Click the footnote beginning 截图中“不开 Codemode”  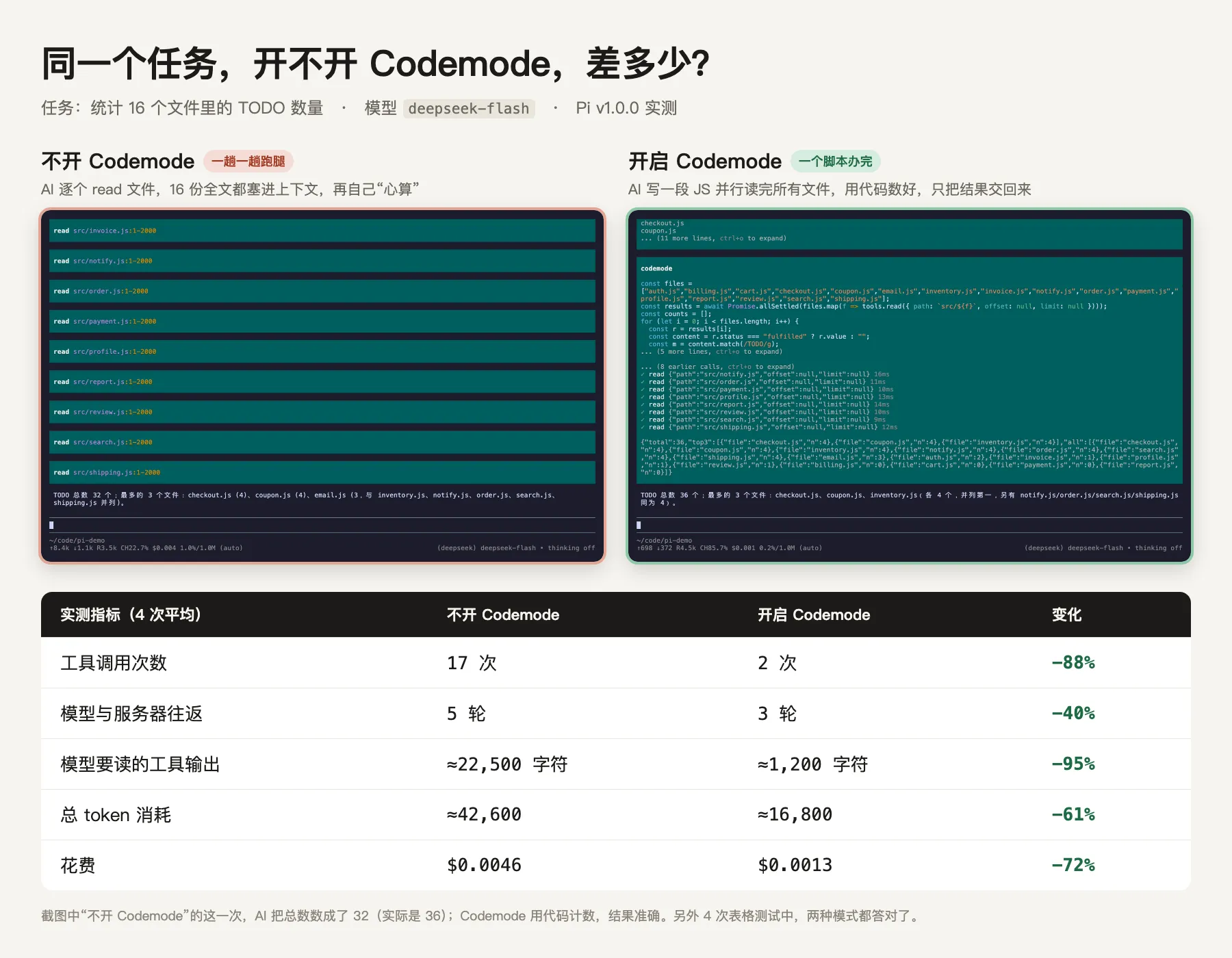(x=482, y=916)
